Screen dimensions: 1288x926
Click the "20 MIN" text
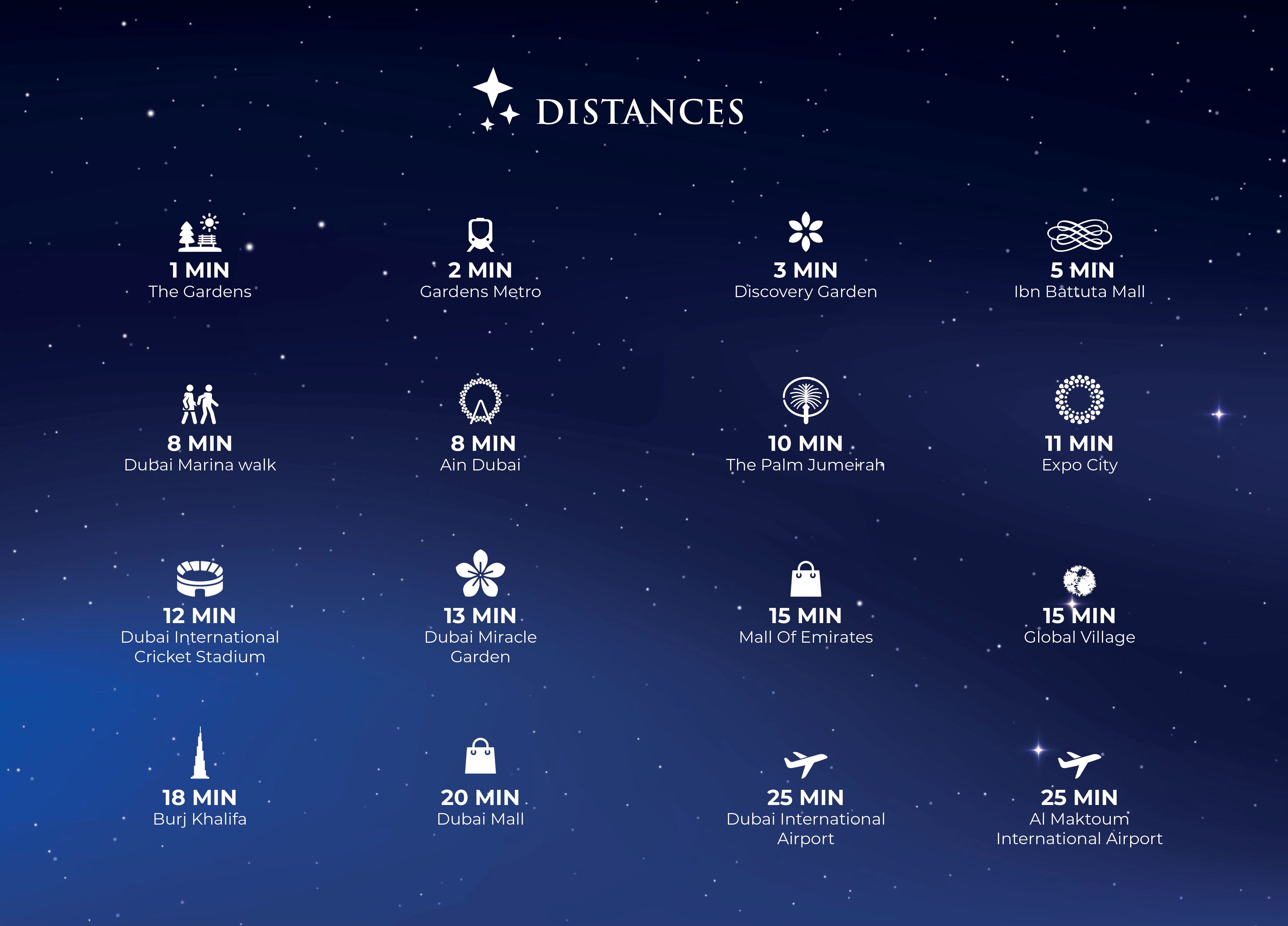[480, 798]
